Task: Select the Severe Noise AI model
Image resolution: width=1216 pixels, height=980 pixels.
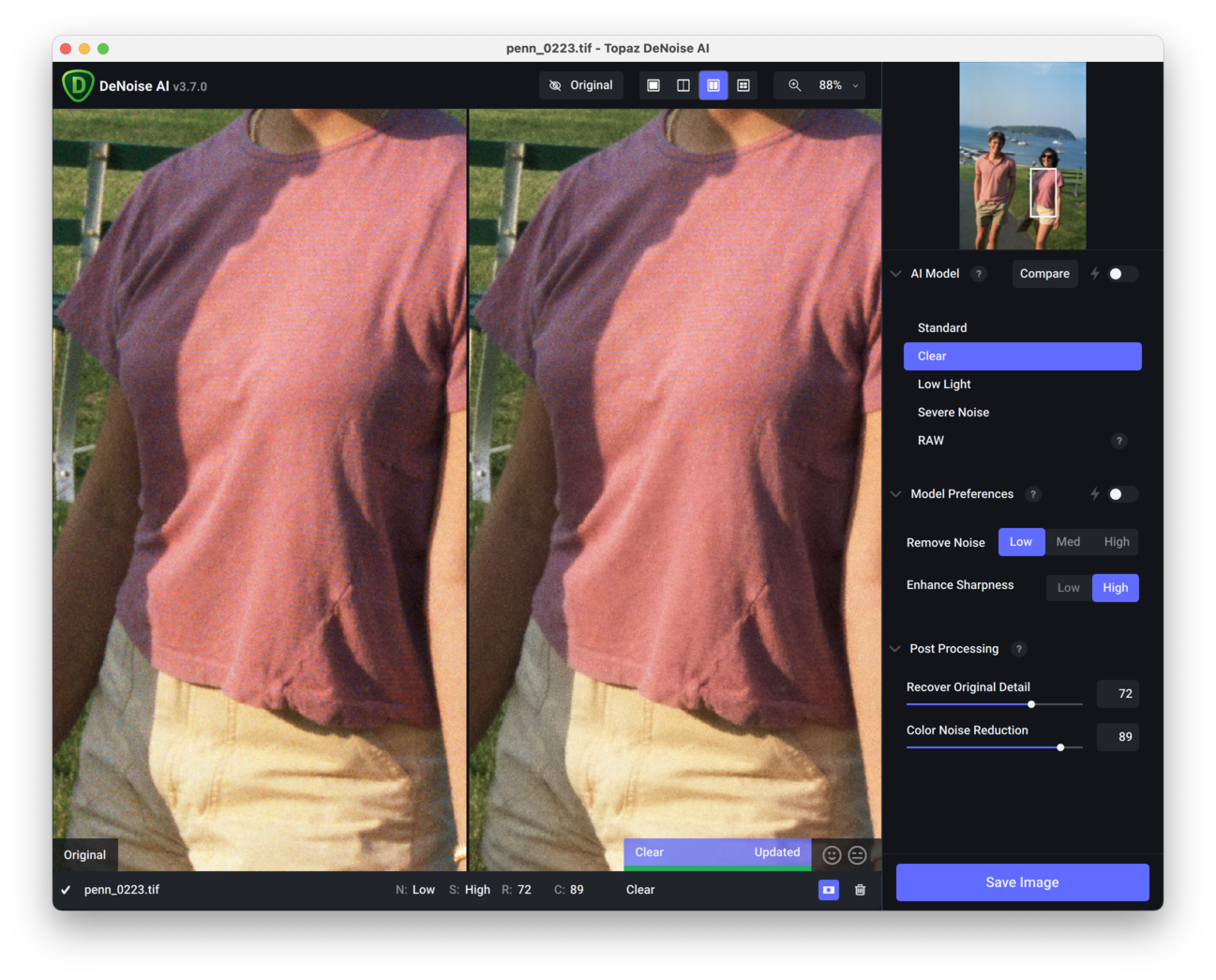Action: click(953, 413)
